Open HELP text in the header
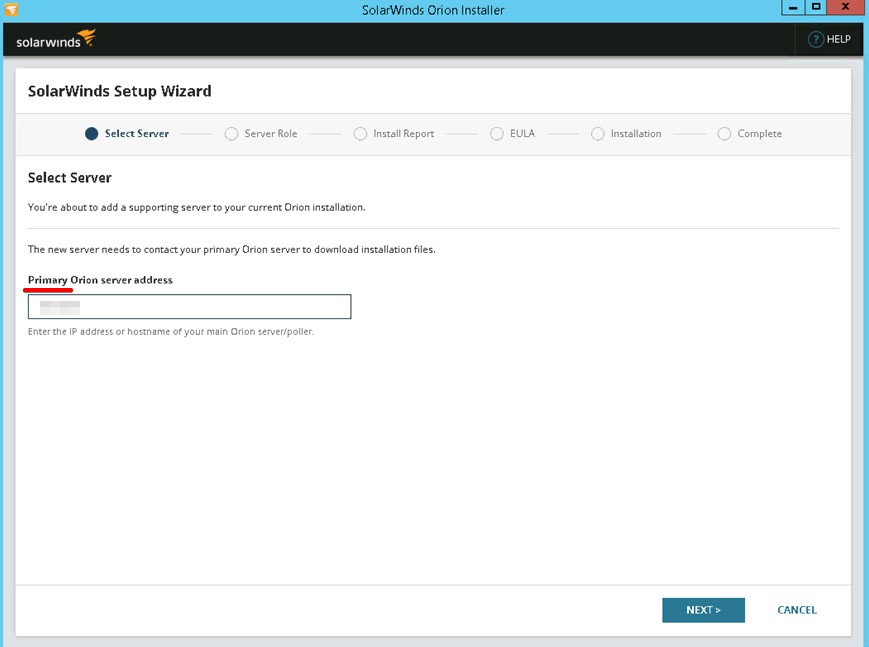 click(838, 39)
